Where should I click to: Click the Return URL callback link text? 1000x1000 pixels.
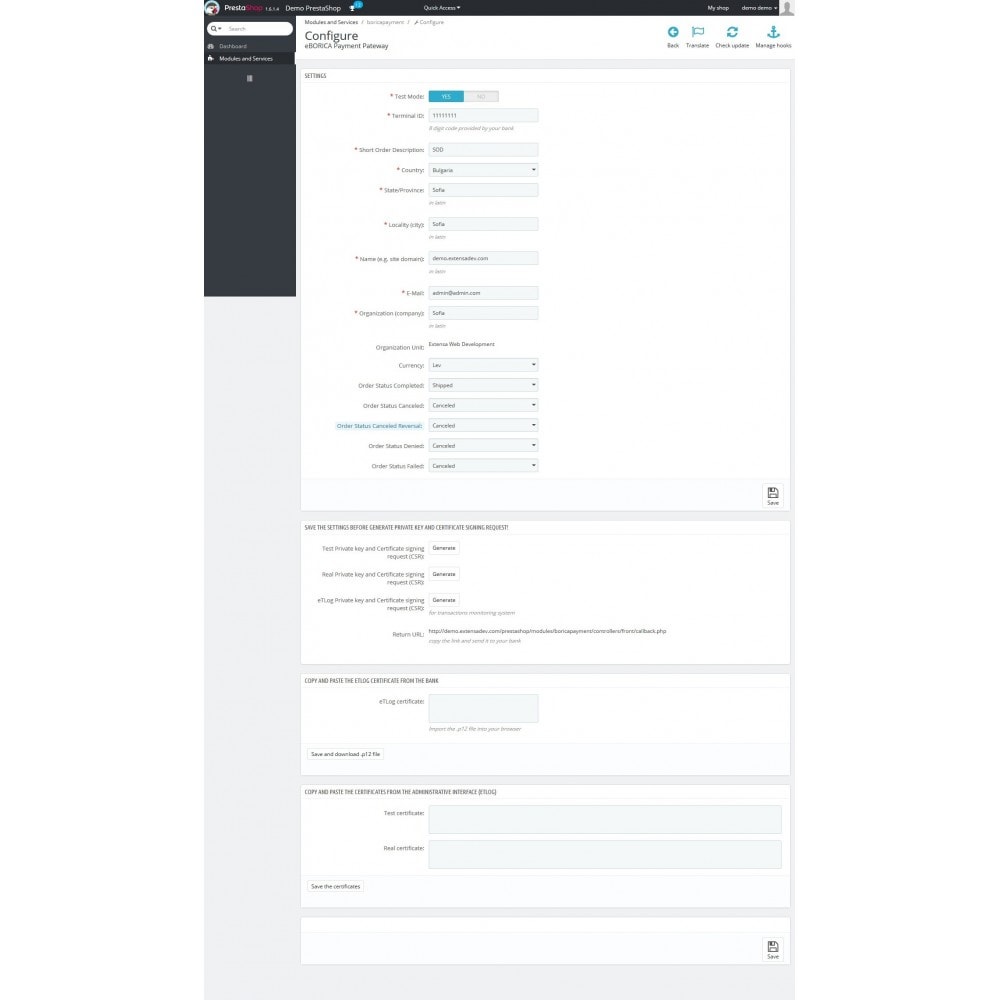click(x=547, y=631)
